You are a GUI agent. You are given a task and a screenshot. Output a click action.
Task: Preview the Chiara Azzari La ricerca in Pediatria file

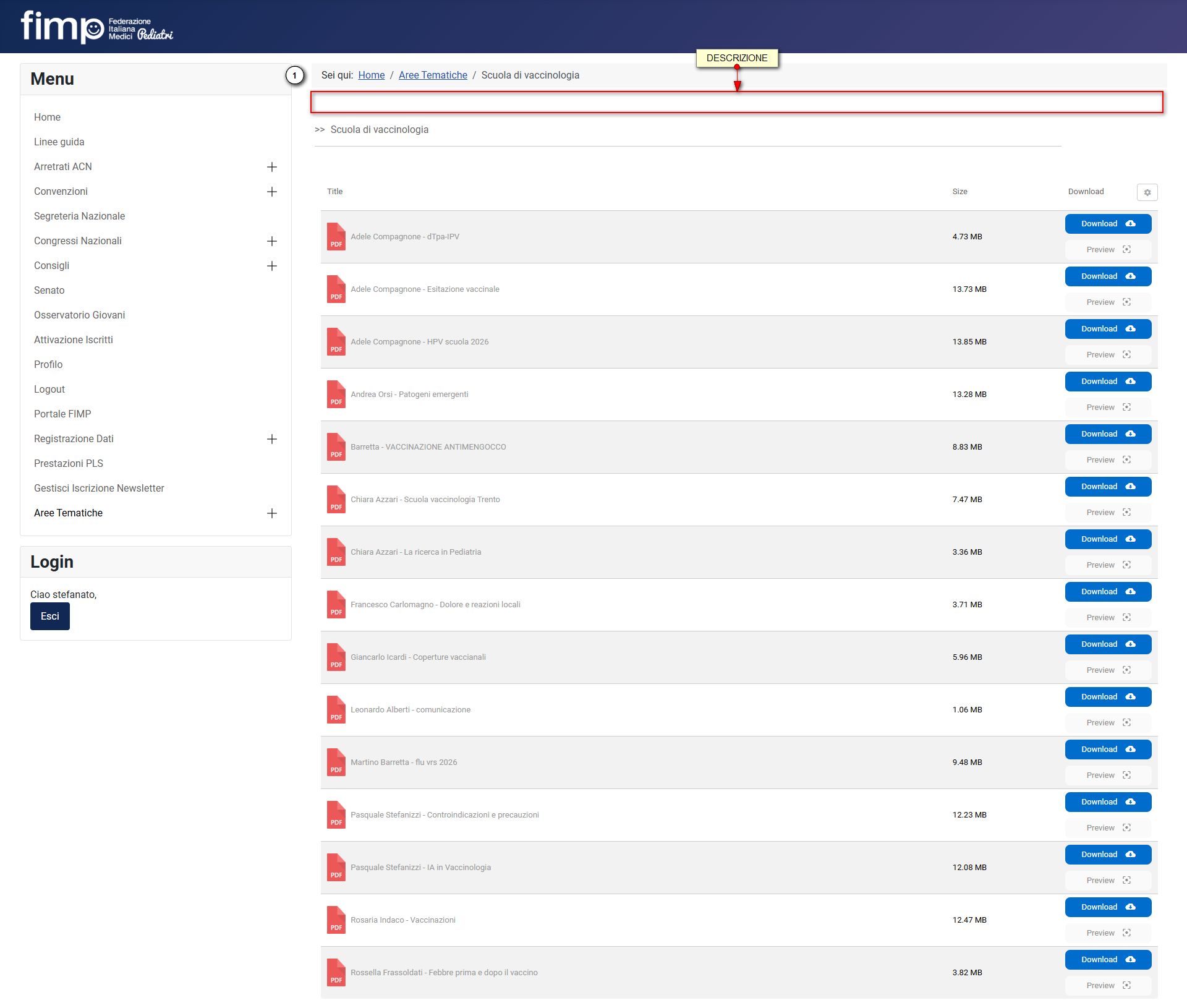click(x=1108, y=565)
